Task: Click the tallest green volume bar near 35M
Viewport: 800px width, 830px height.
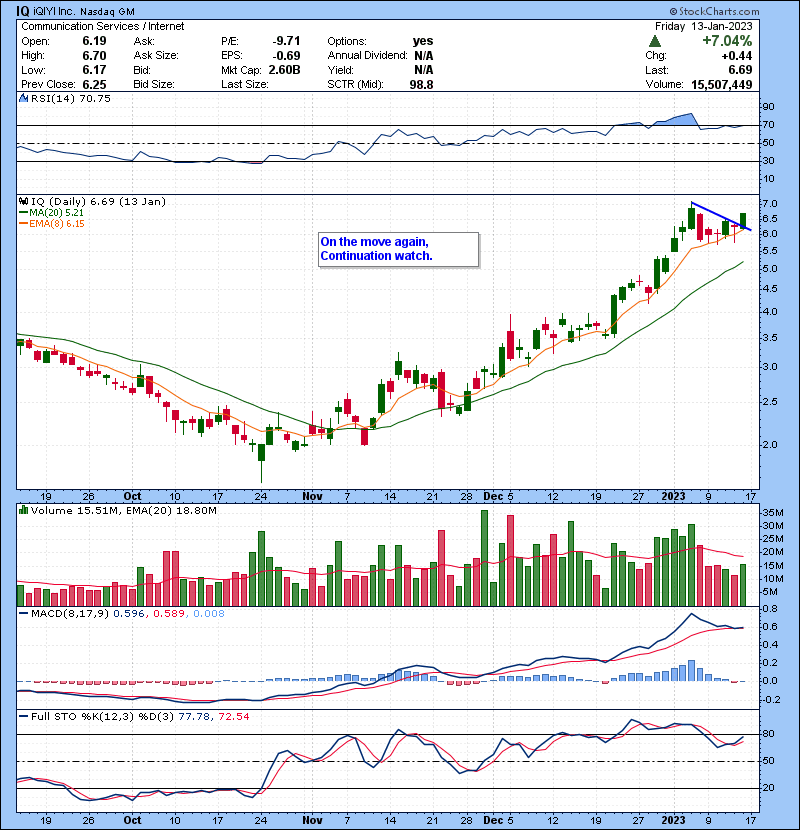Action: click(484, 558)
